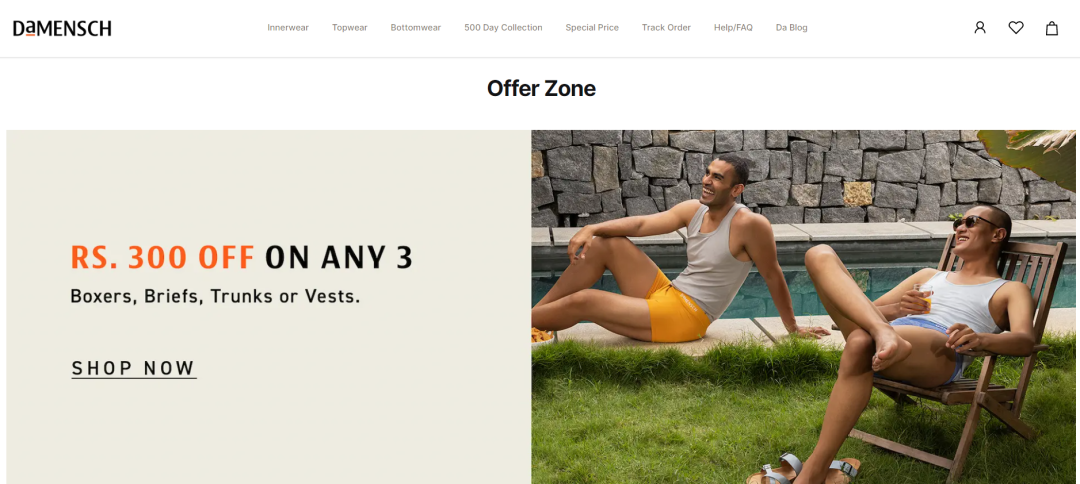Go to the Special Price section
Viewport: 1080px width, 484px height.
pyautogui.click(x=592, y=28)
